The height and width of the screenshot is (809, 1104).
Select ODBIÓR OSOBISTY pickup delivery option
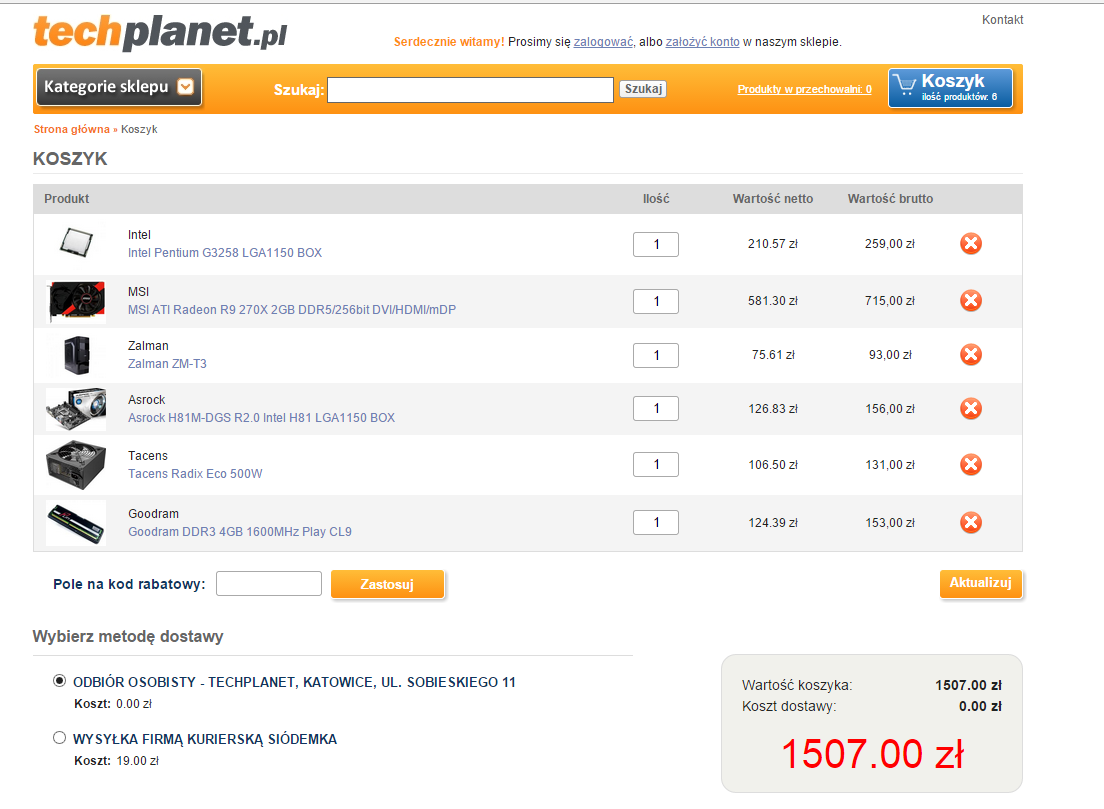click(60, 681)
